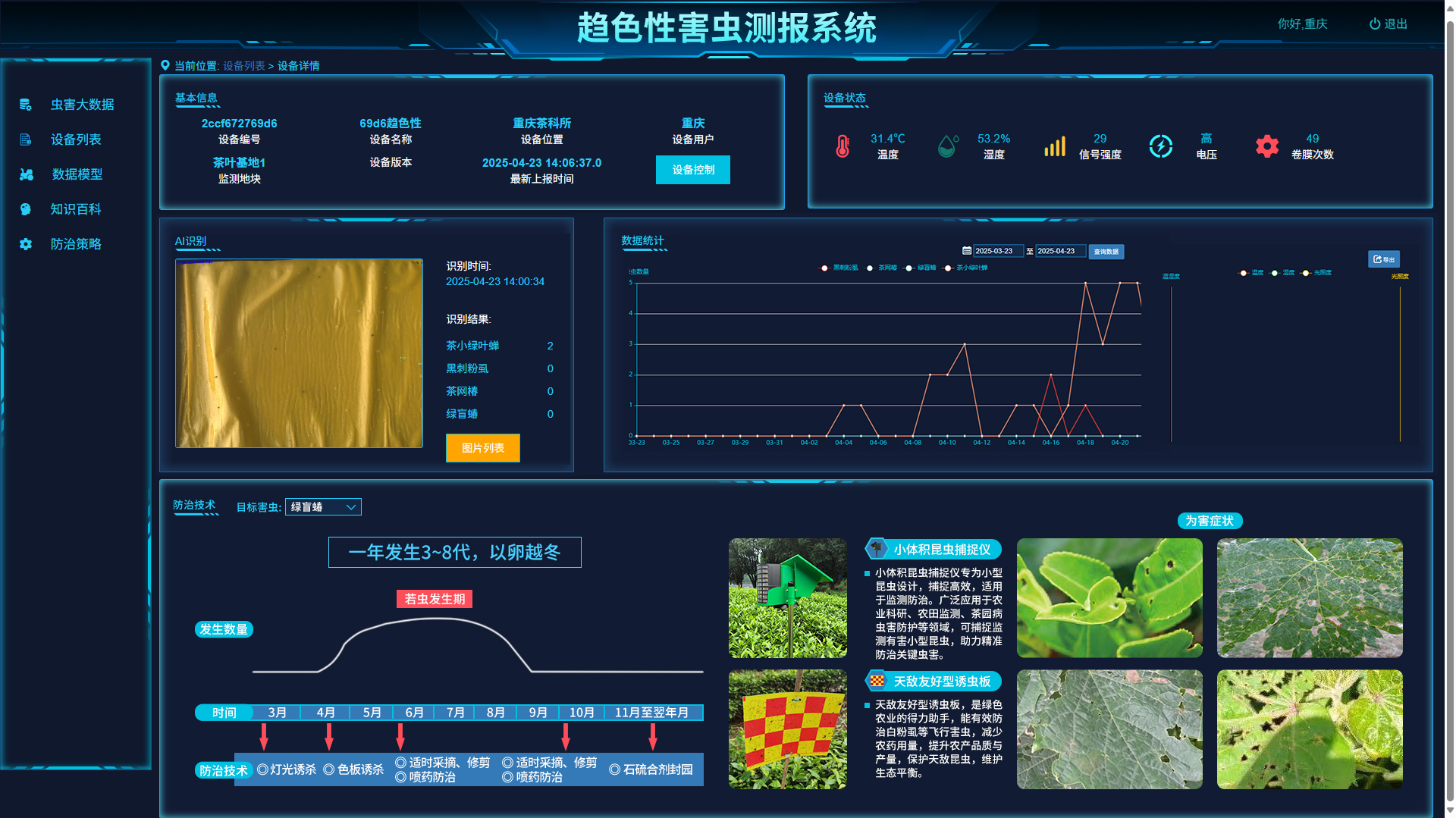1456x818 pixels.
Task: Click the 茶小绿叶蝉 recognition result
Action: pos(472,346)
